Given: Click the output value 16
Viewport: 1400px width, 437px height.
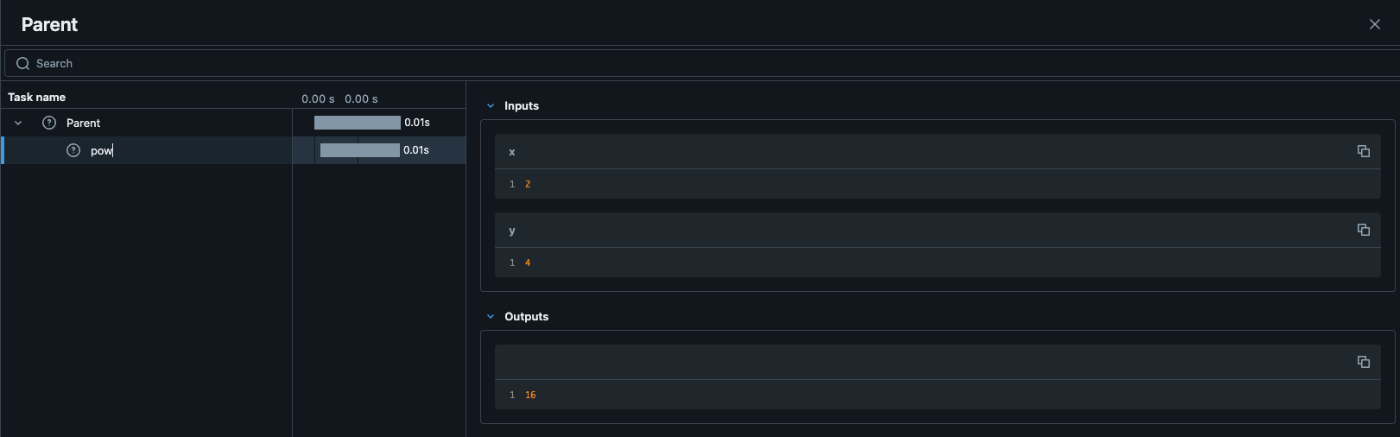Looking at the screenshot, I should pos(530,395).
